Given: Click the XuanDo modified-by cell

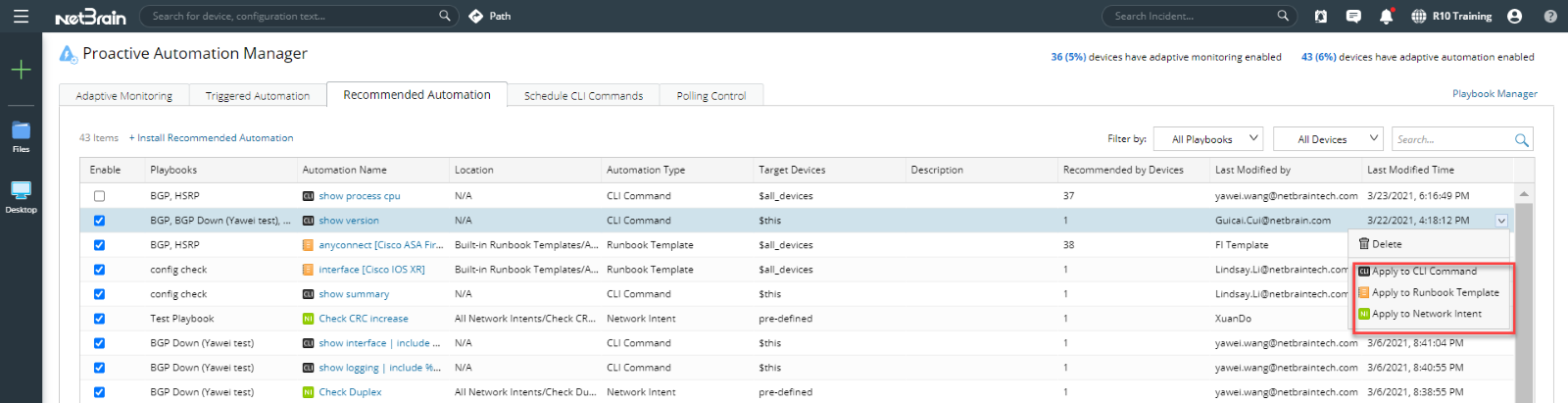Looking at the screenshot, I should (x=1233, y=319).
